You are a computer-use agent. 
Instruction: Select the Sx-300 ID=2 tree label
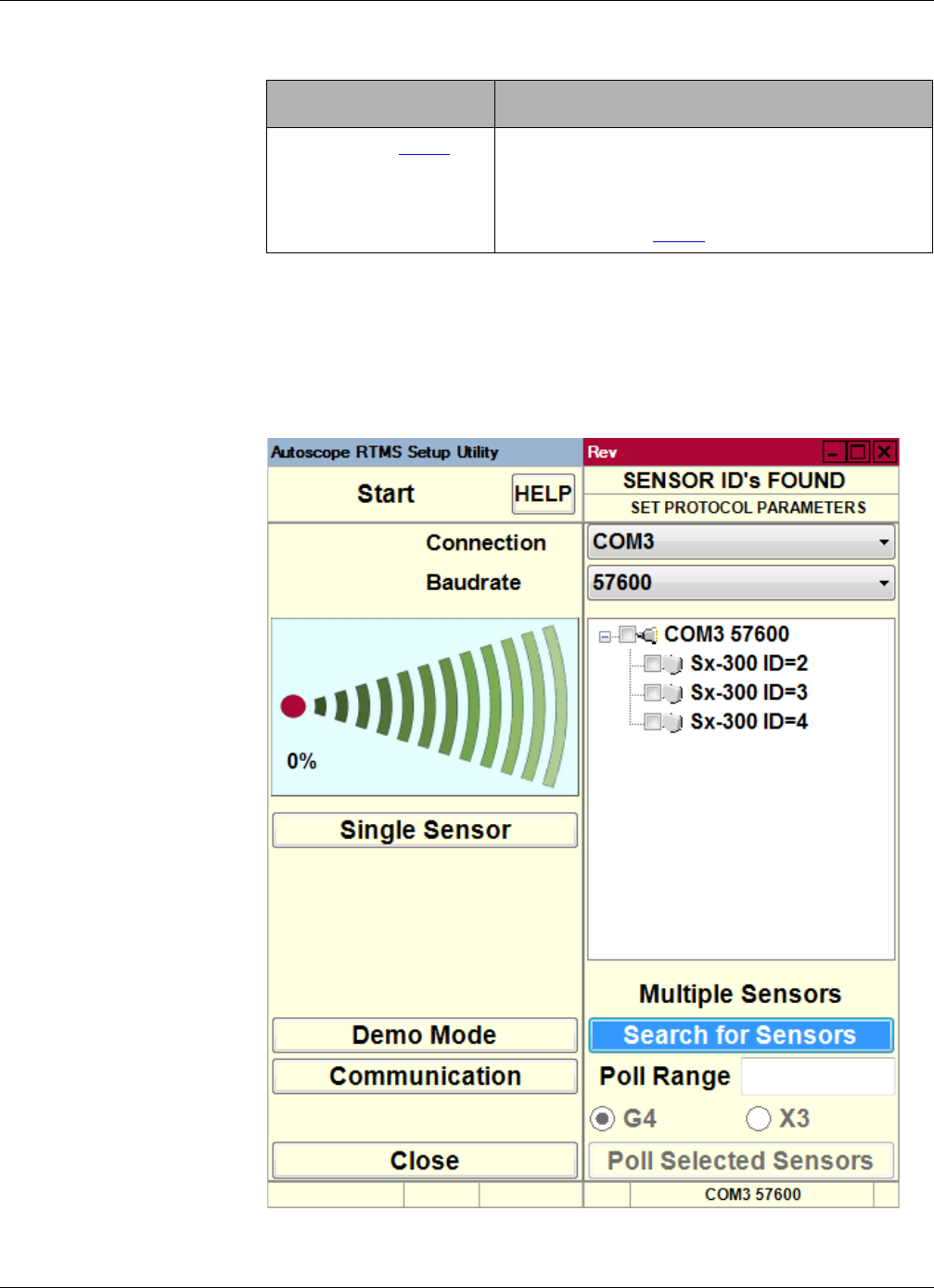pos(749,663)
